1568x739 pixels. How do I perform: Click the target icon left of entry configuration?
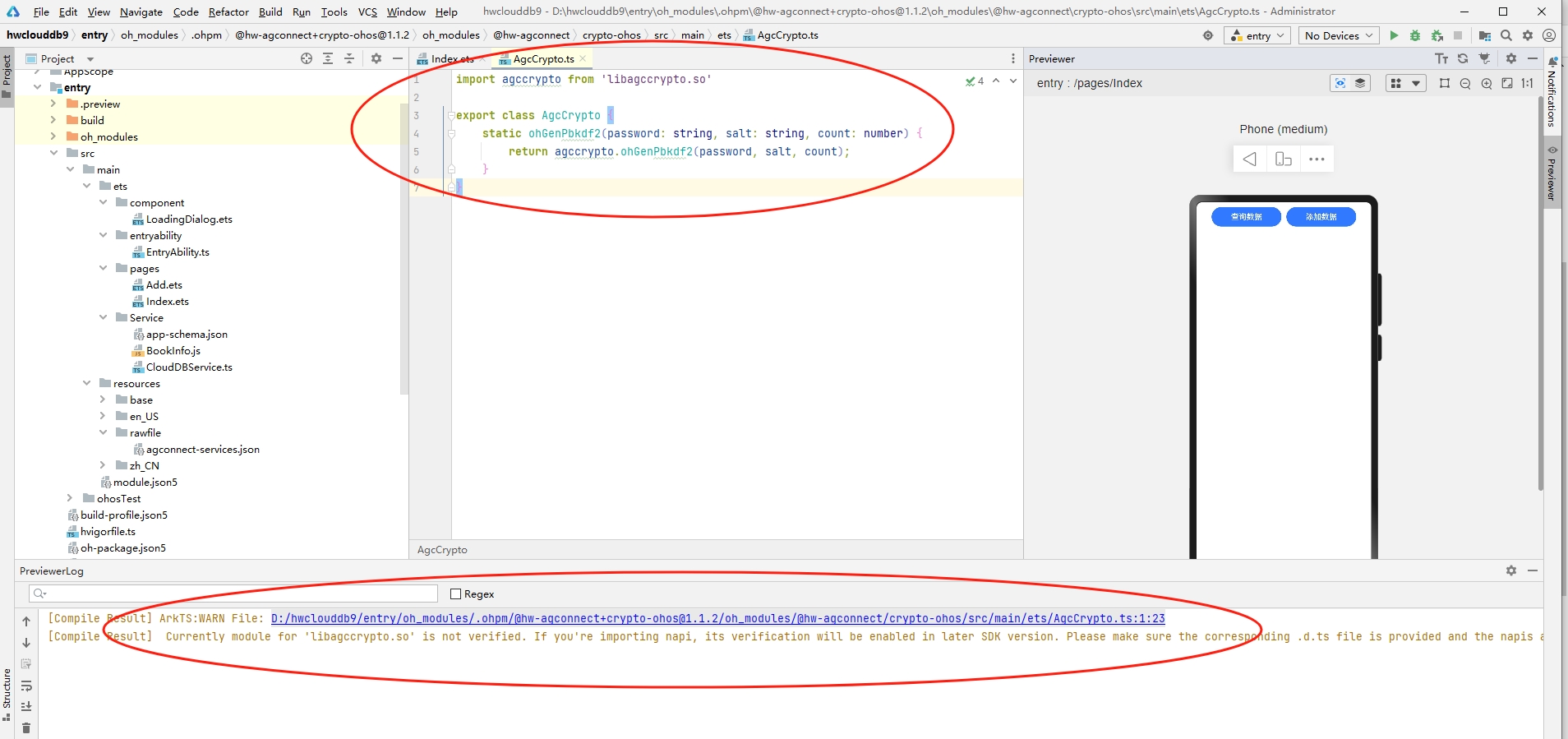(x=1208, y=35)
